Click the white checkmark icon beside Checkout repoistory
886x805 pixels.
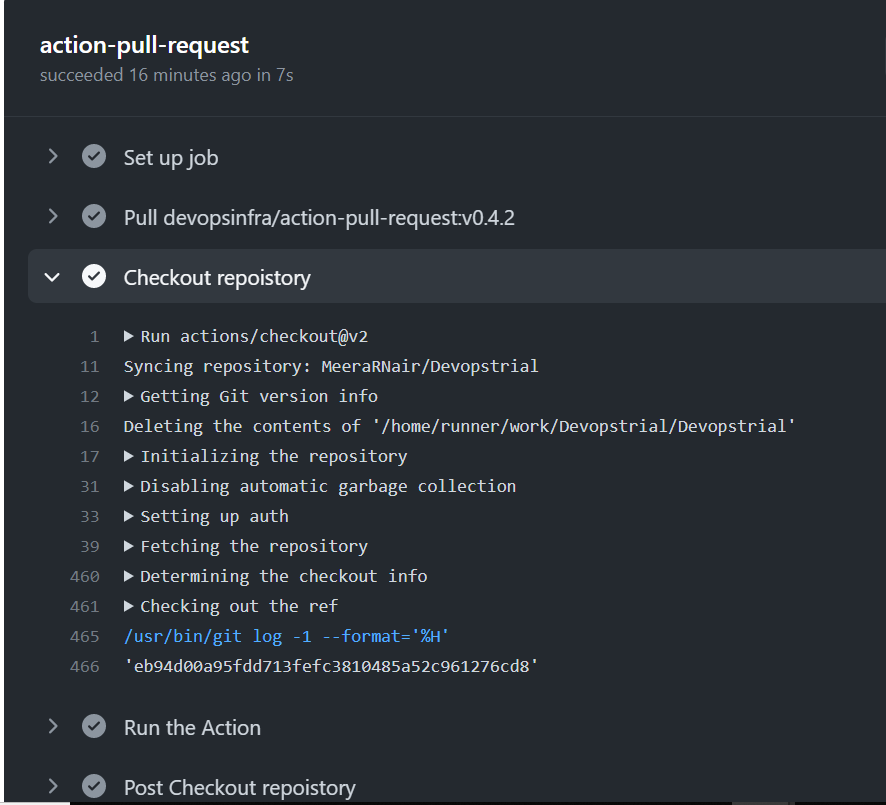coord(94,277)
